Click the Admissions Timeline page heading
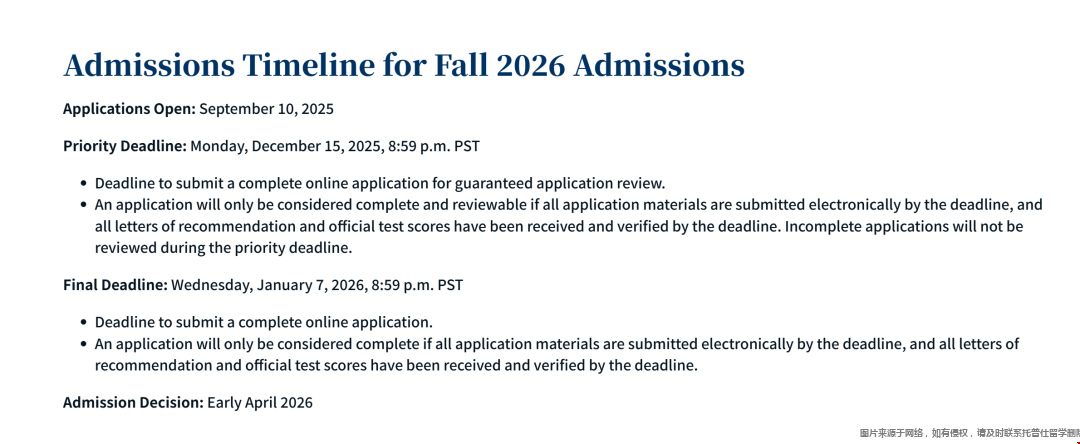Screen dimensions: 1080x444 403,66
